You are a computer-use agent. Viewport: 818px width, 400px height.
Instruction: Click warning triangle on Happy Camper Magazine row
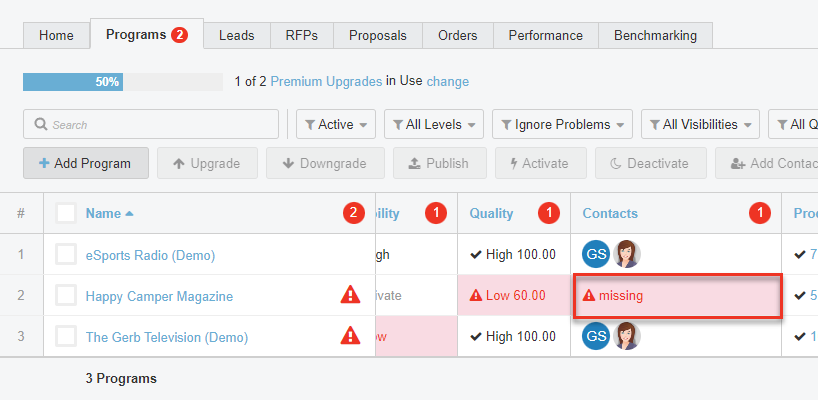(350, 295)
